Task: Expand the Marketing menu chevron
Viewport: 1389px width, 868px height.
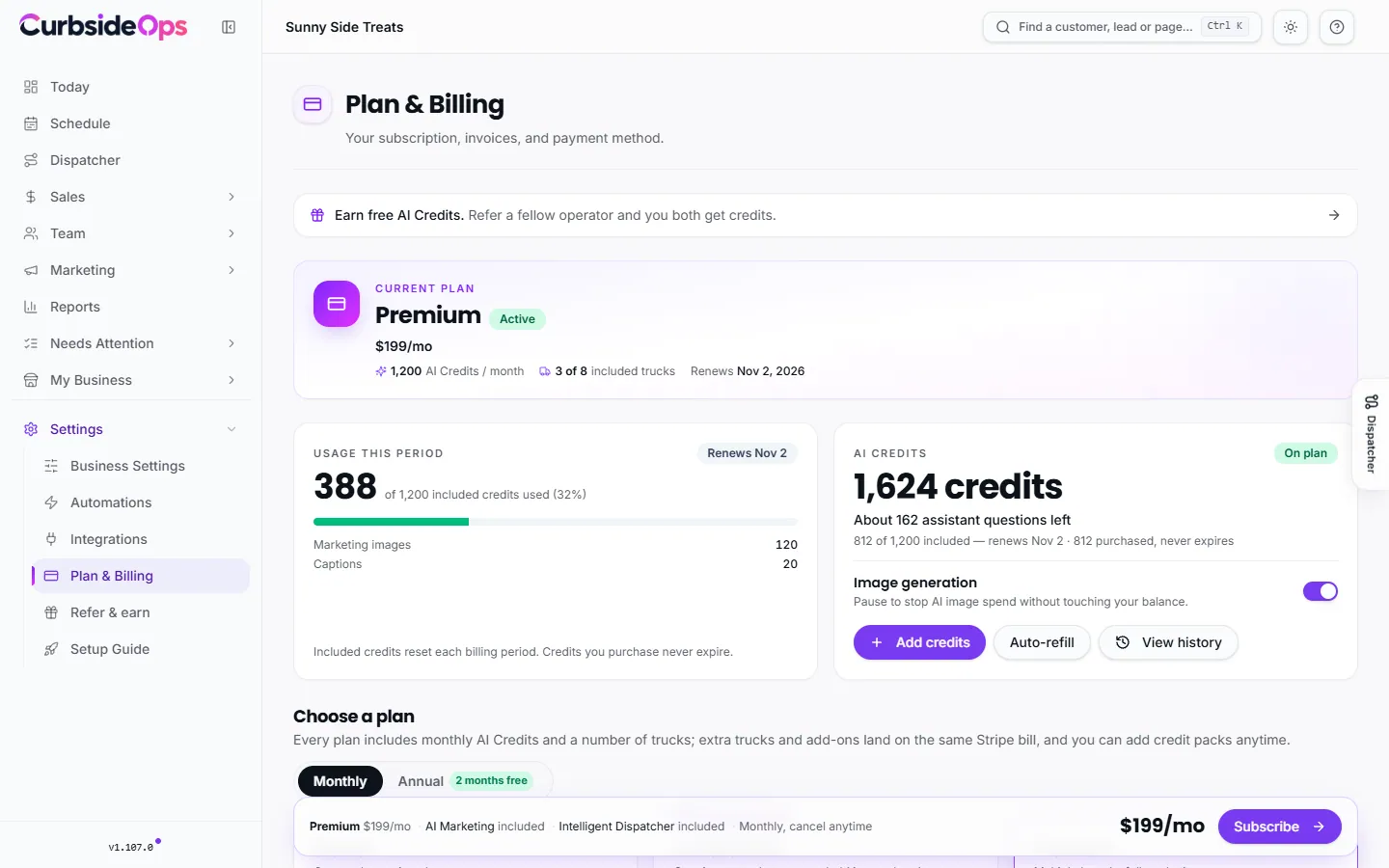Action: [x=231, y=270]
